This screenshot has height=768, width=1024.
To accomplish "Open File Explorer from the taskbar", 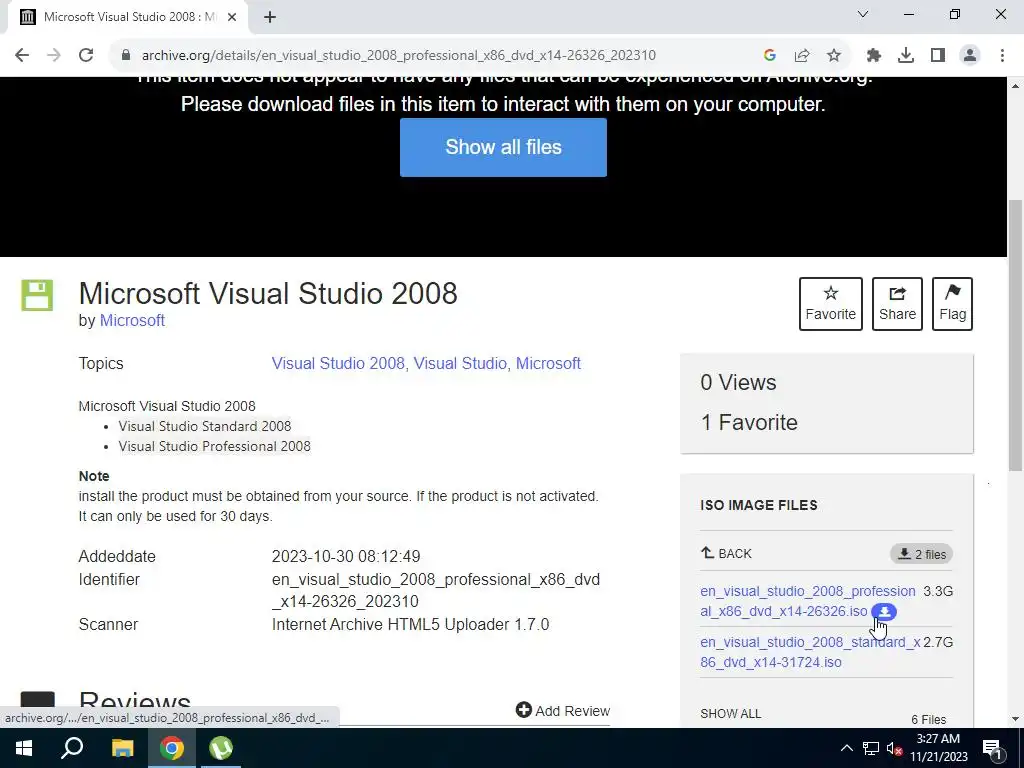I will click(122, 748).
